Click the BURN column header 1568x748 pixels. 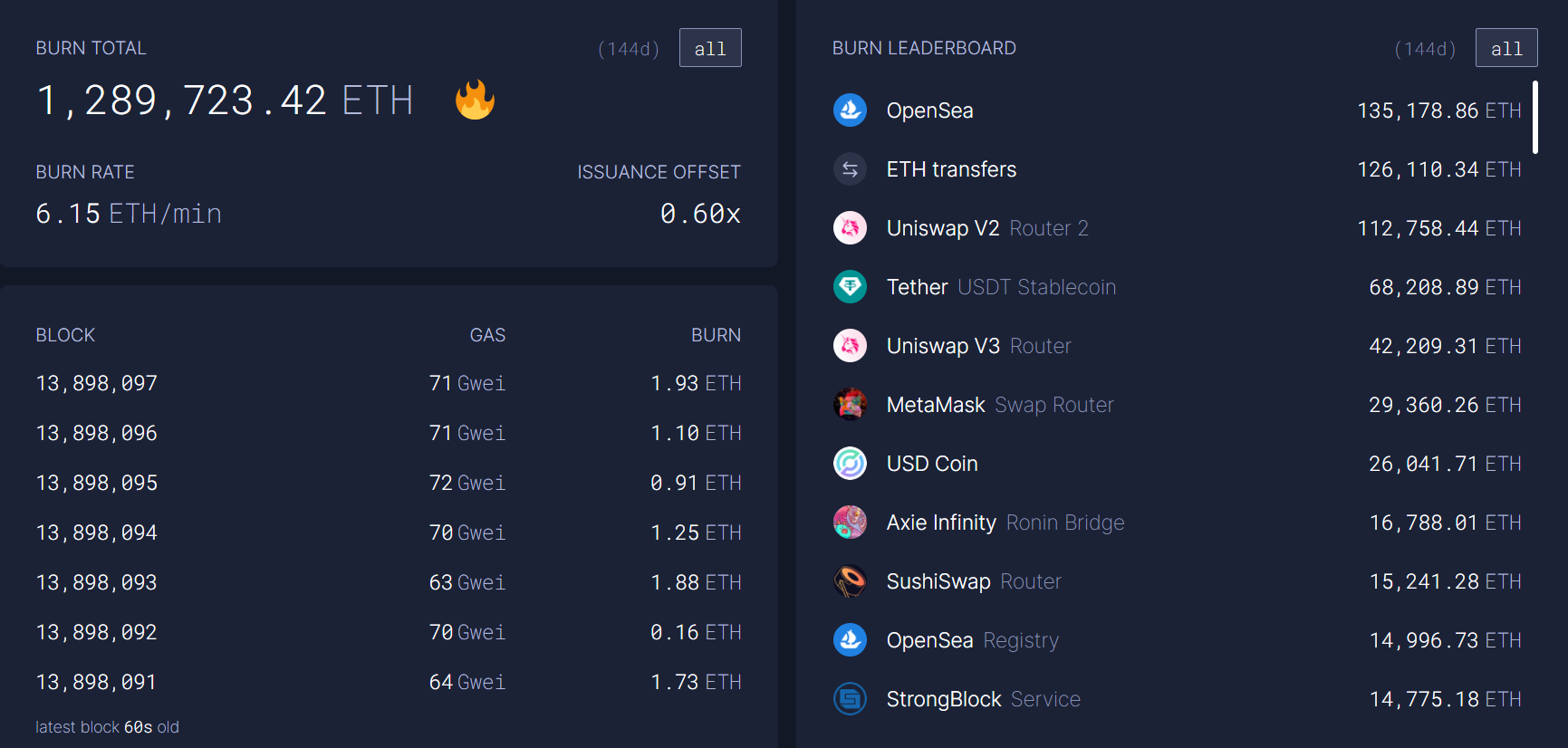tap(716, 335)
